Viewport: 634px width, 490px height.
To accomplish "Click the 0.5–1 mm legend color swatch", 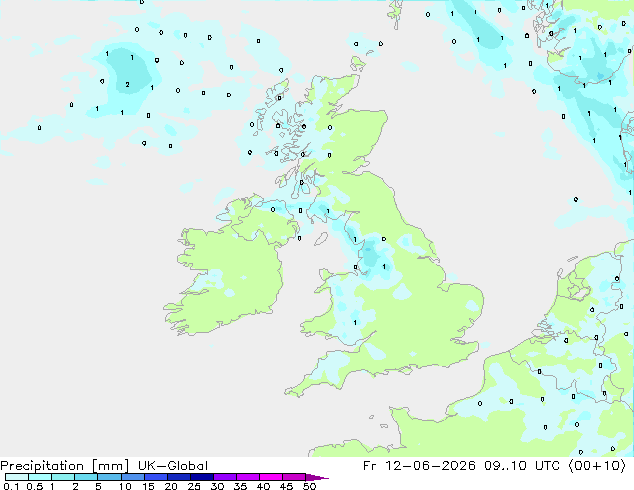I will point(40,477).
